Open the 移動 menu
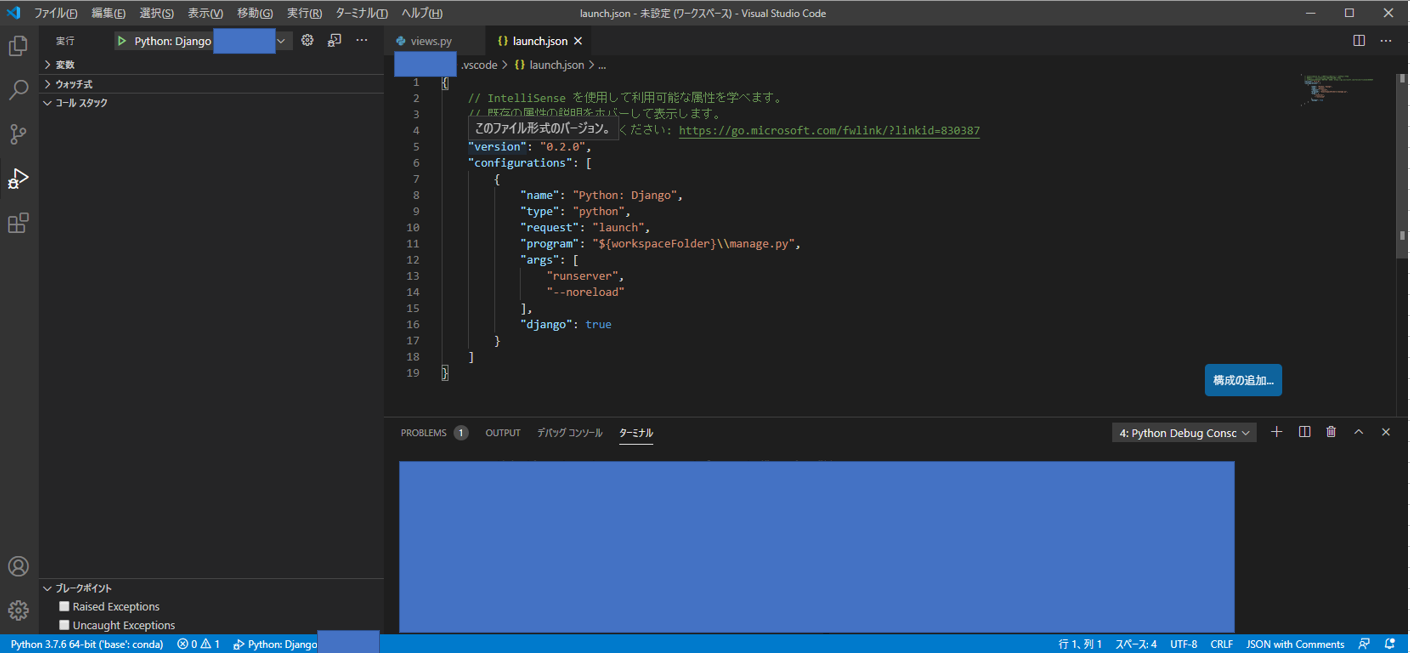The image size is (1410, 653). (x=255, y=13)
